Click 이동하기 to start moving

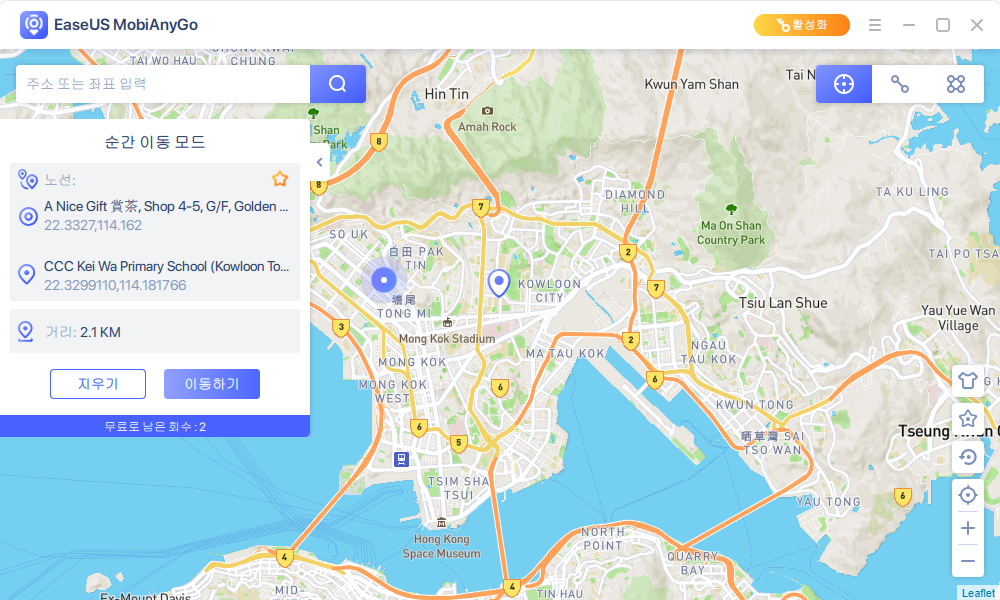tap(211, 383)
